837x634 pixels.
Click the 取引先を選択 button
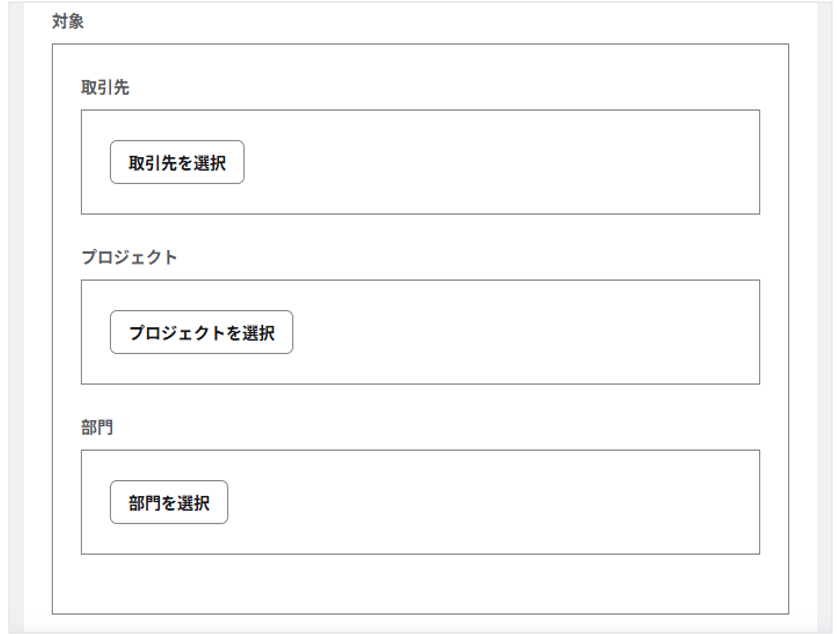[177, 163]
